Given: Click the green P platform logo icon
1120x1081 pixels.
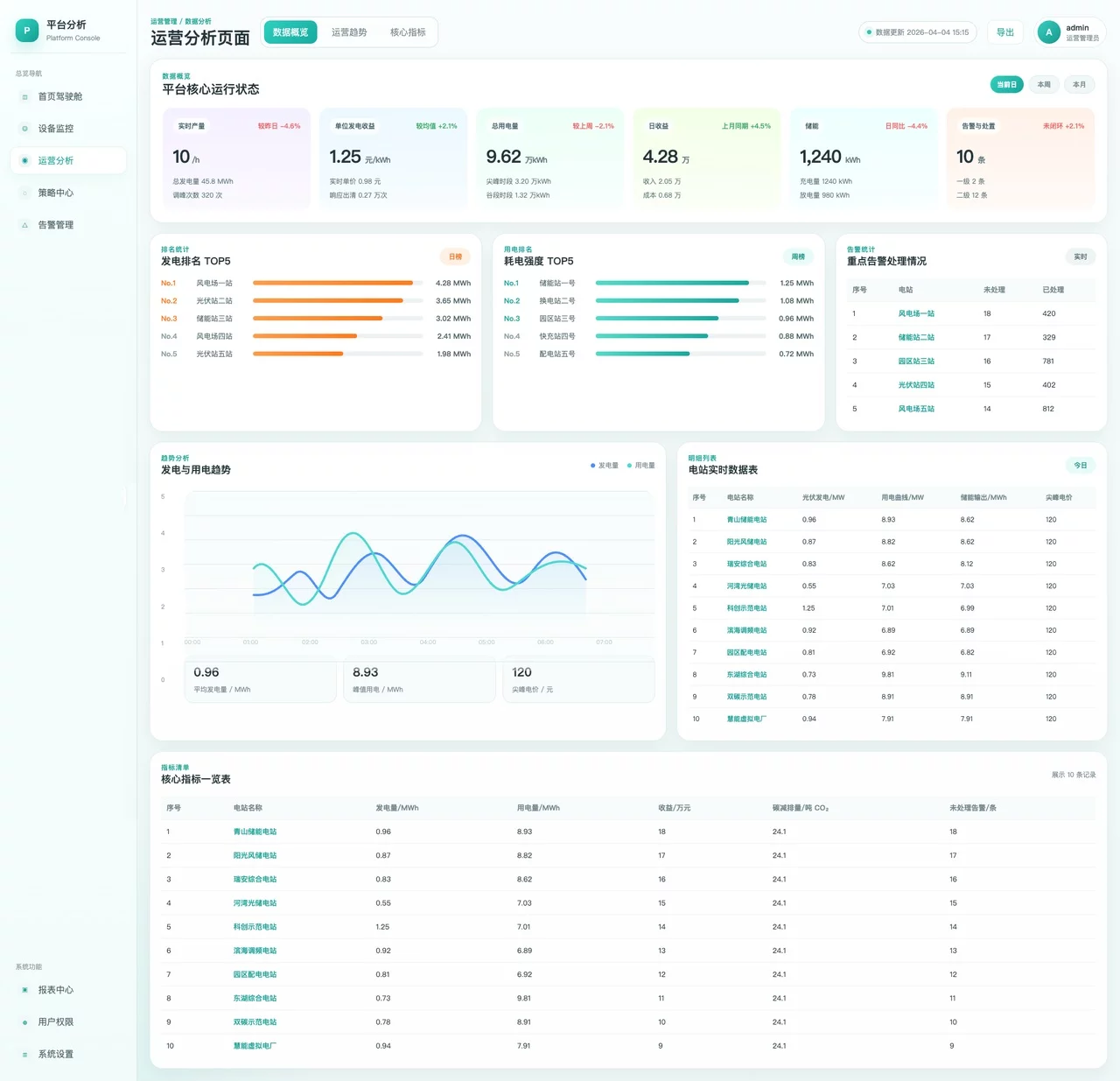Looking at the screenshot, I should [x=27, y=31].
